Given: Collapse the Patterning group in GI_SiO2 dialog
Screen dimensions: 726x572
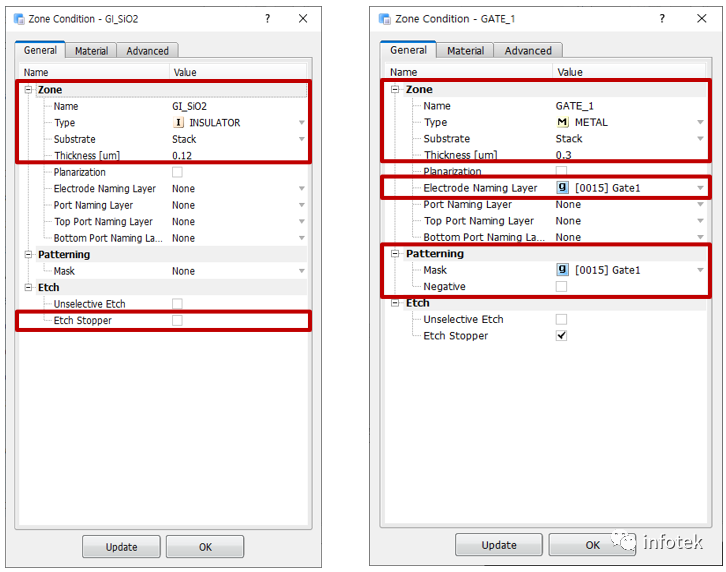Looking at the screenshot, I should 28,254.
